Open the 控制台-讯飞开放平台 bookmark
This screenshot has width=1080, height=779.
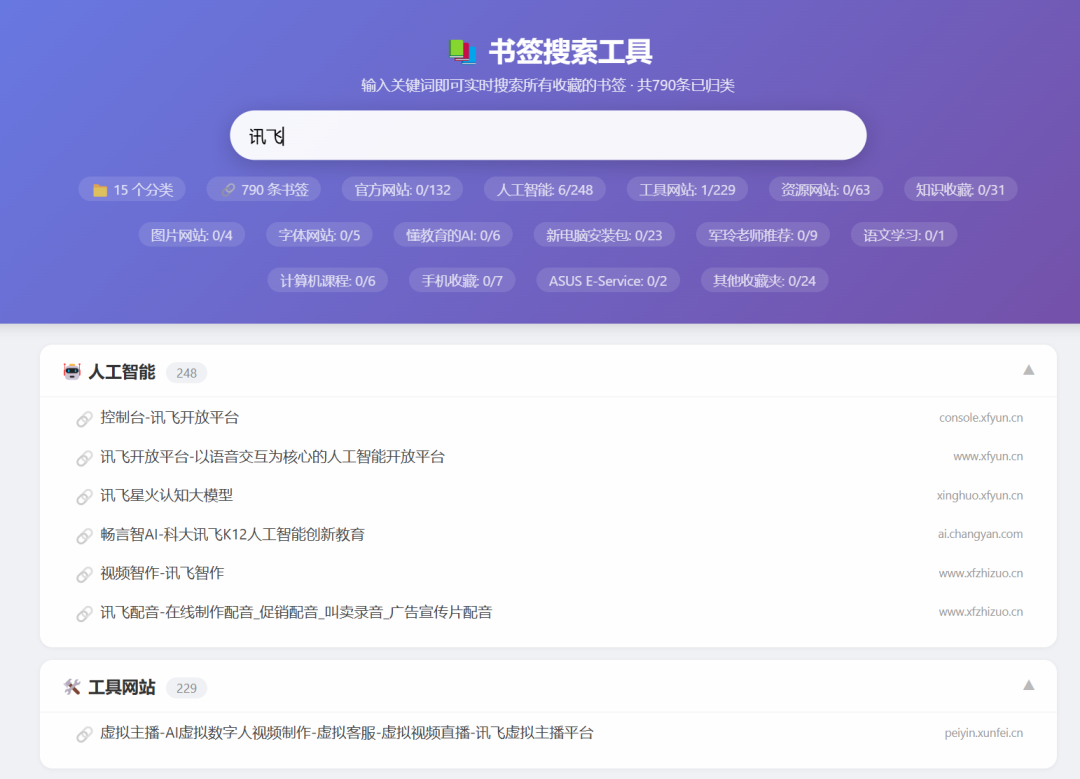(x=169, y=417)
